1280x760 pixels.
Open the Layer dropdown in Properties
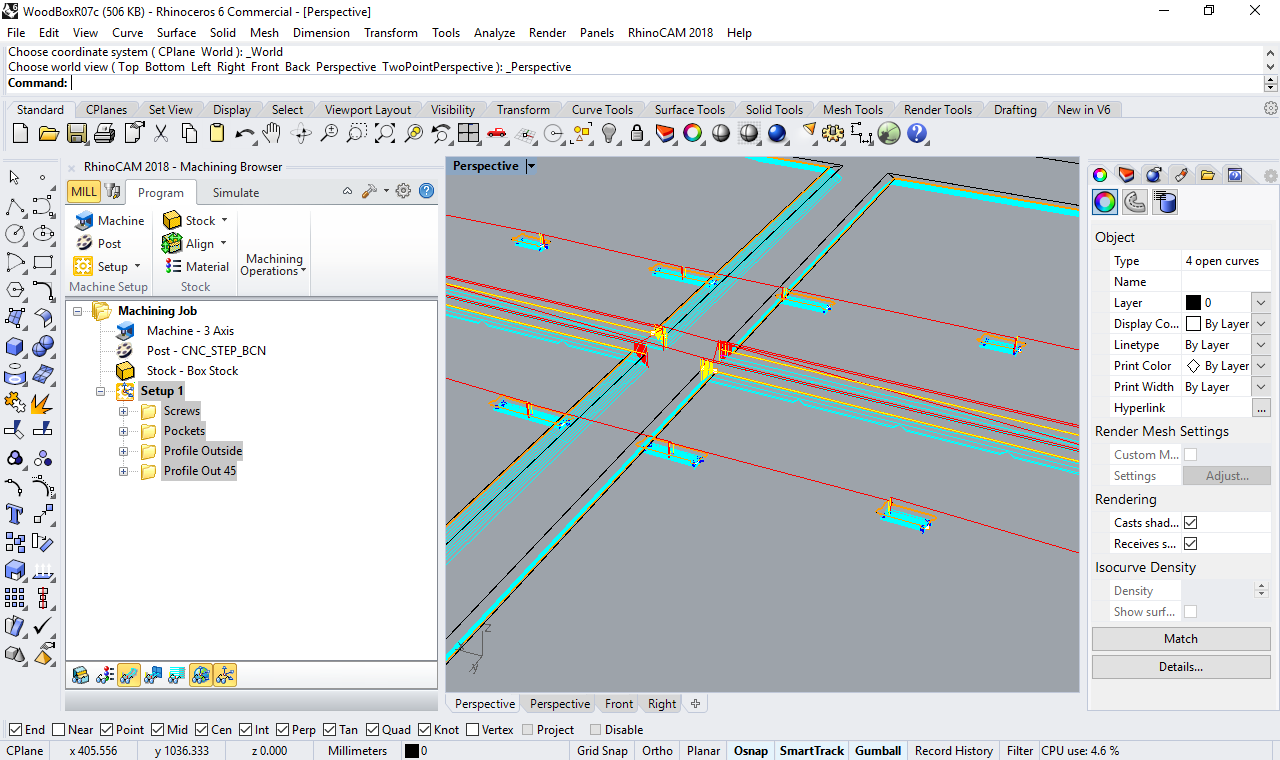pyautogui.click(x=1260, y=303)
